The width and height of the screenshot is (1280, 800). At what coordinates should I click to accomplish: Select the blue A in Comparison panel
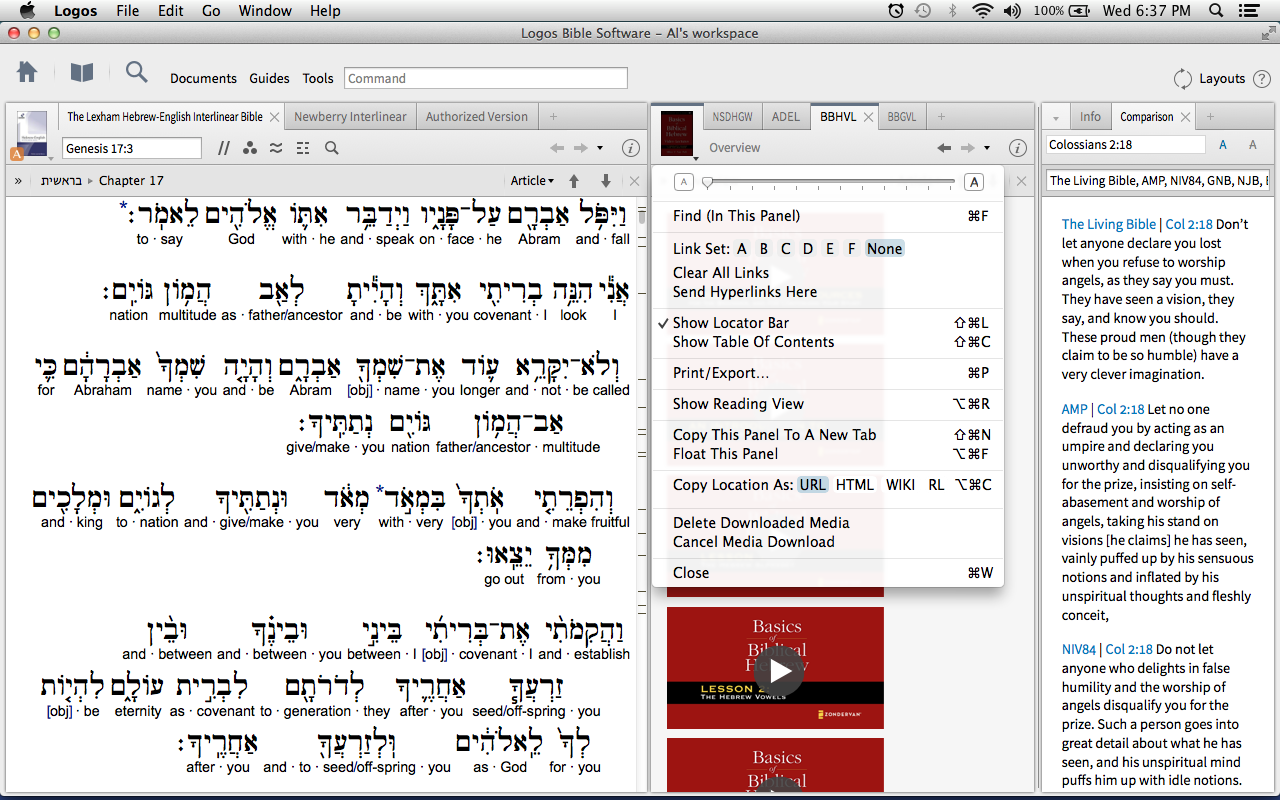click(1223, 145)
